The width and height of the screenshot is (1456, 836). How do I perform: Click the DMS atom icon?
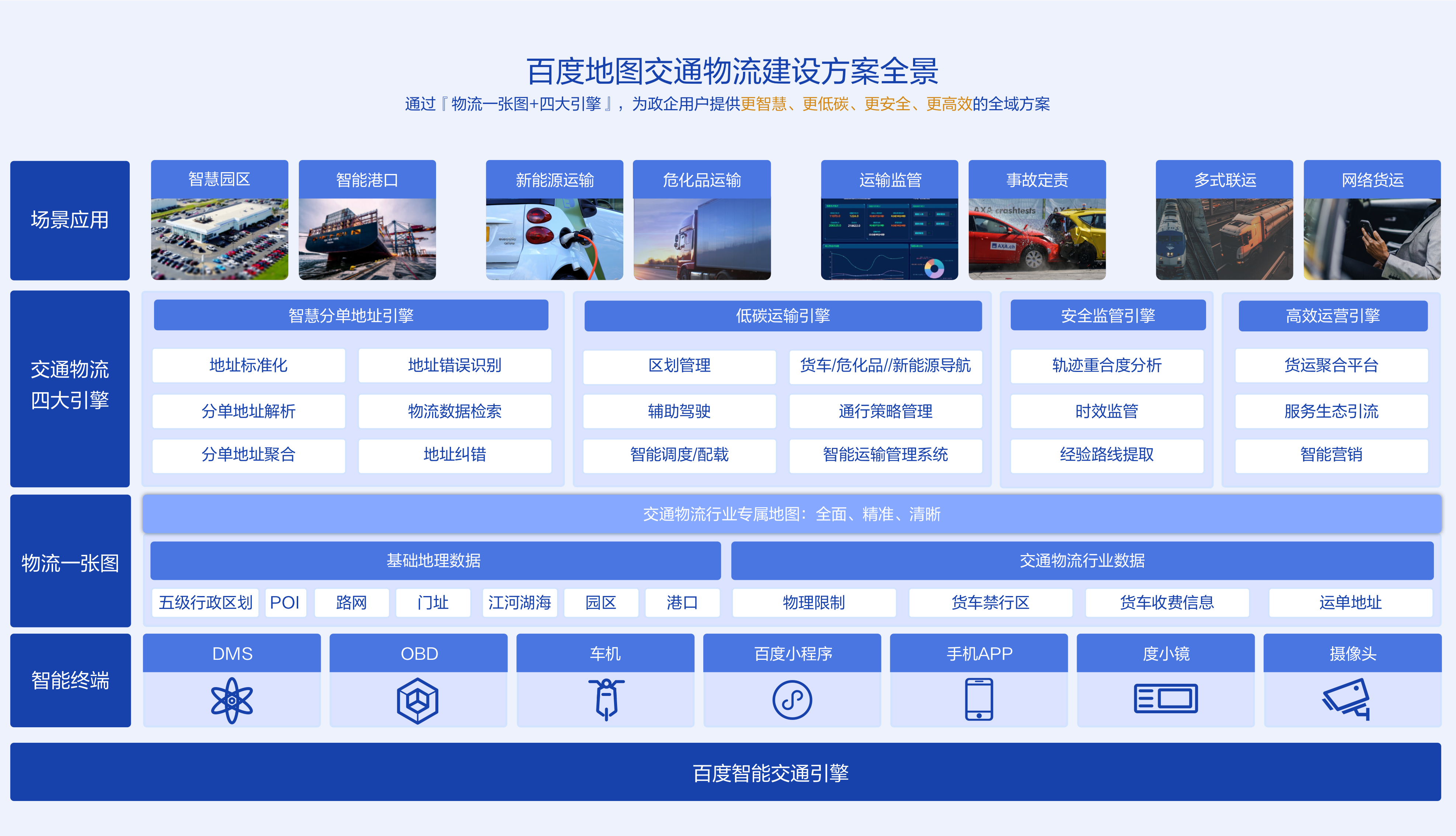point(231,700)
